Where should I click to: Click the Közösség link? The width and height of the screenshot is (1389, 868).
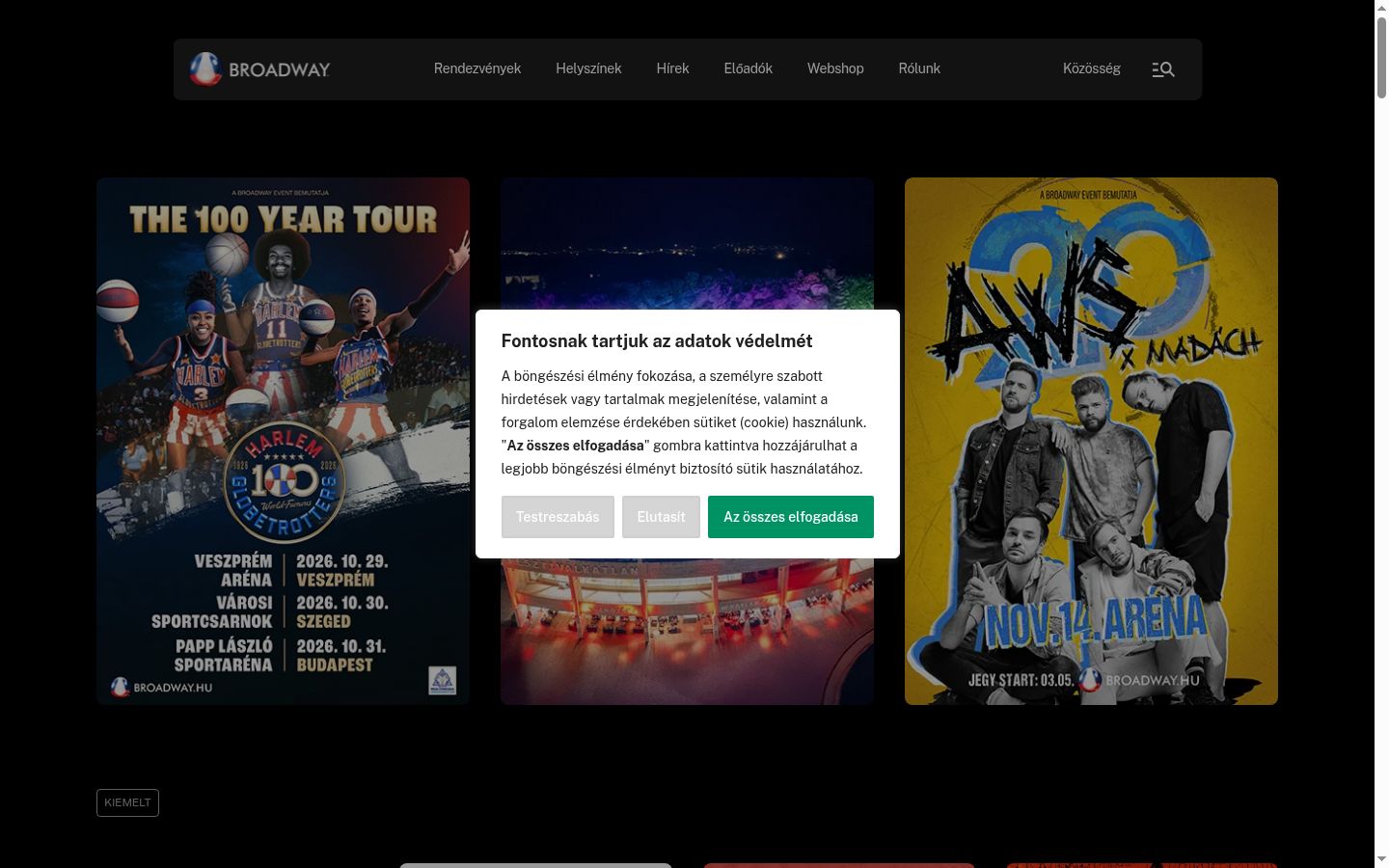[1092, 68]
